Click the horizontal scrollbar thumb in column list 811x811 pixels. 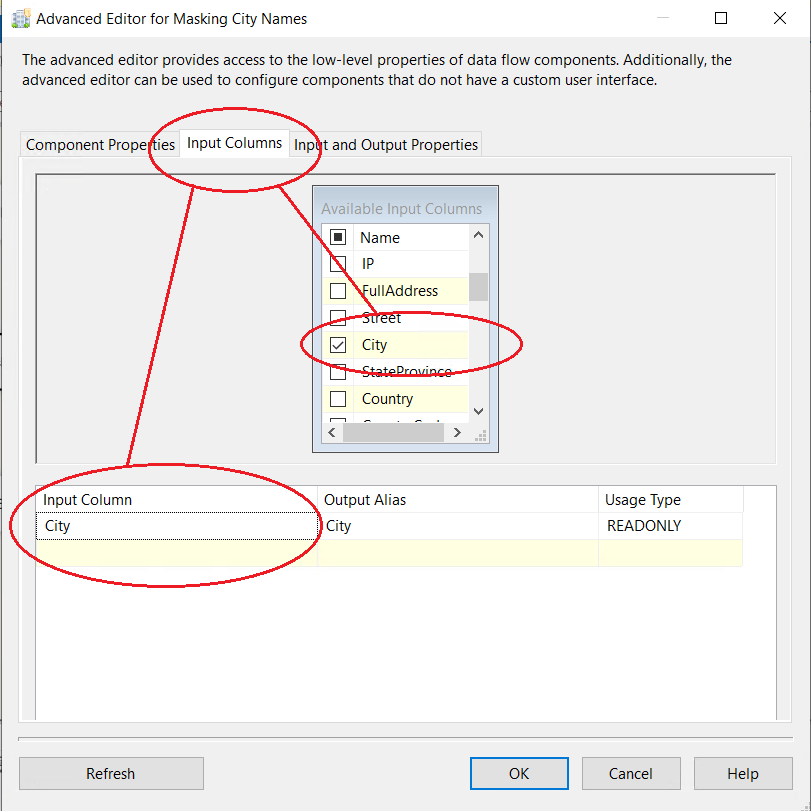click(x=391, y=433)
